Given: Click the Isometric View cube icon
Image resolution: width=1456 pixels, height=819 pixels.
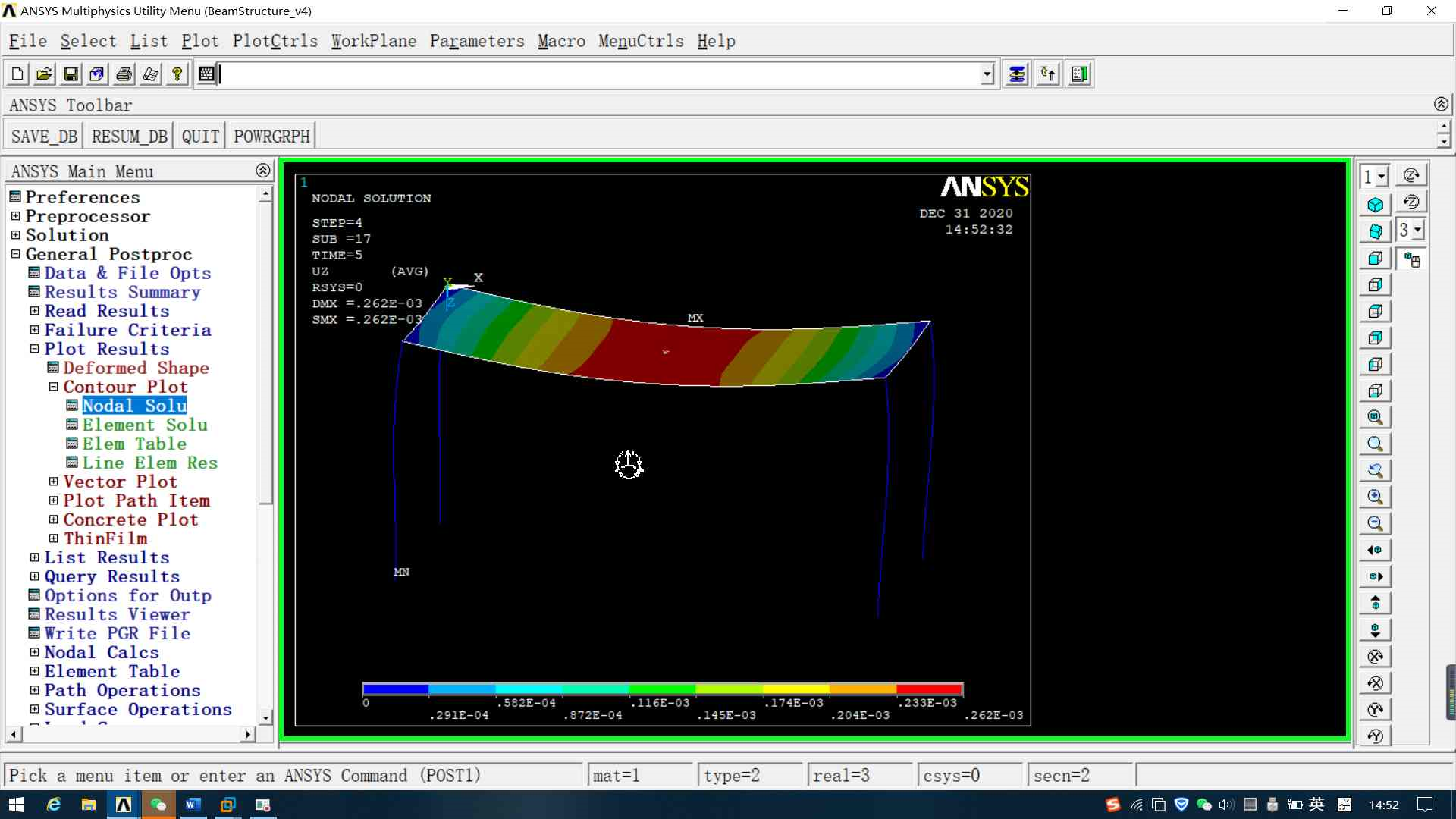Looking at the screenshot, I should point(1375,205).
